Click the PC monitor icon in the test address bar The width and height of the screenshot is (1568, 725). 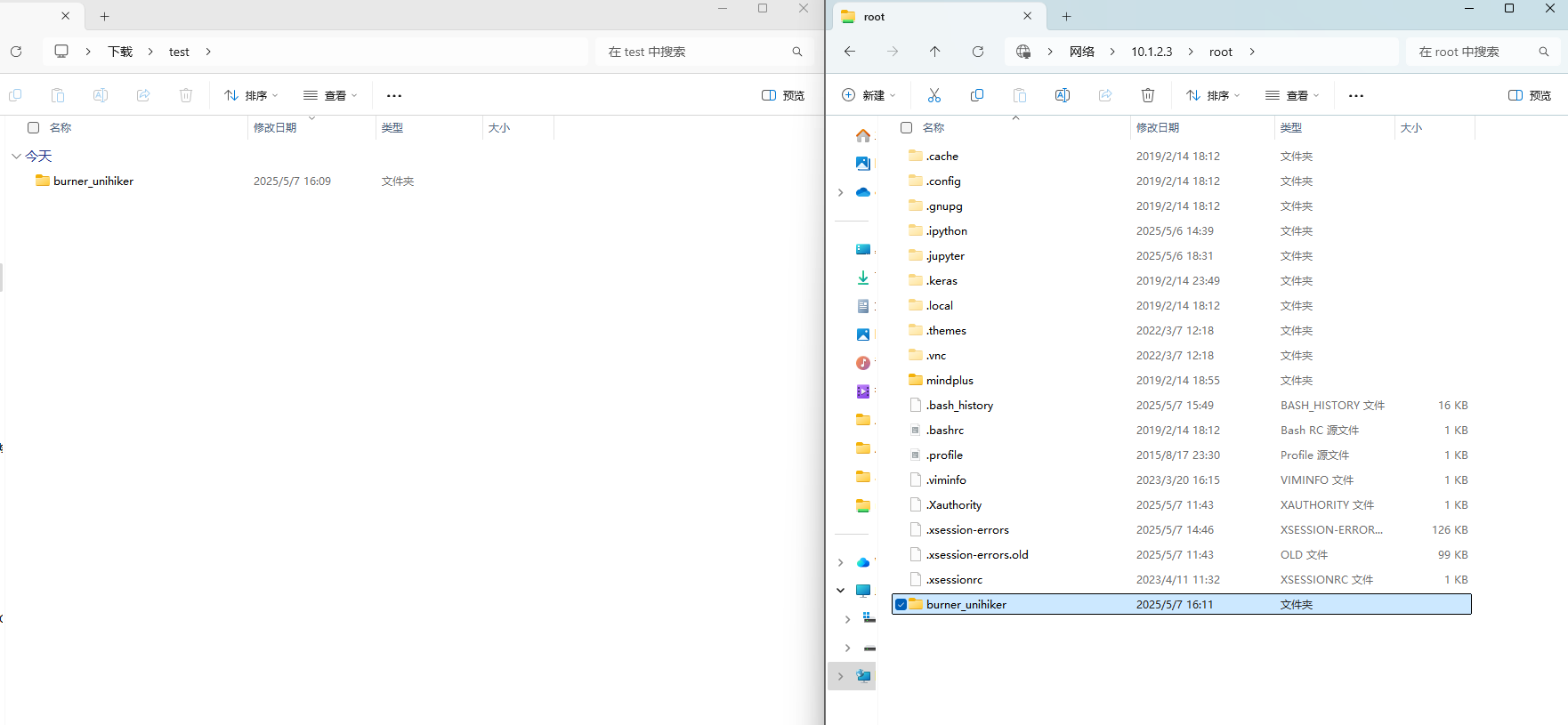coord(61,52)
